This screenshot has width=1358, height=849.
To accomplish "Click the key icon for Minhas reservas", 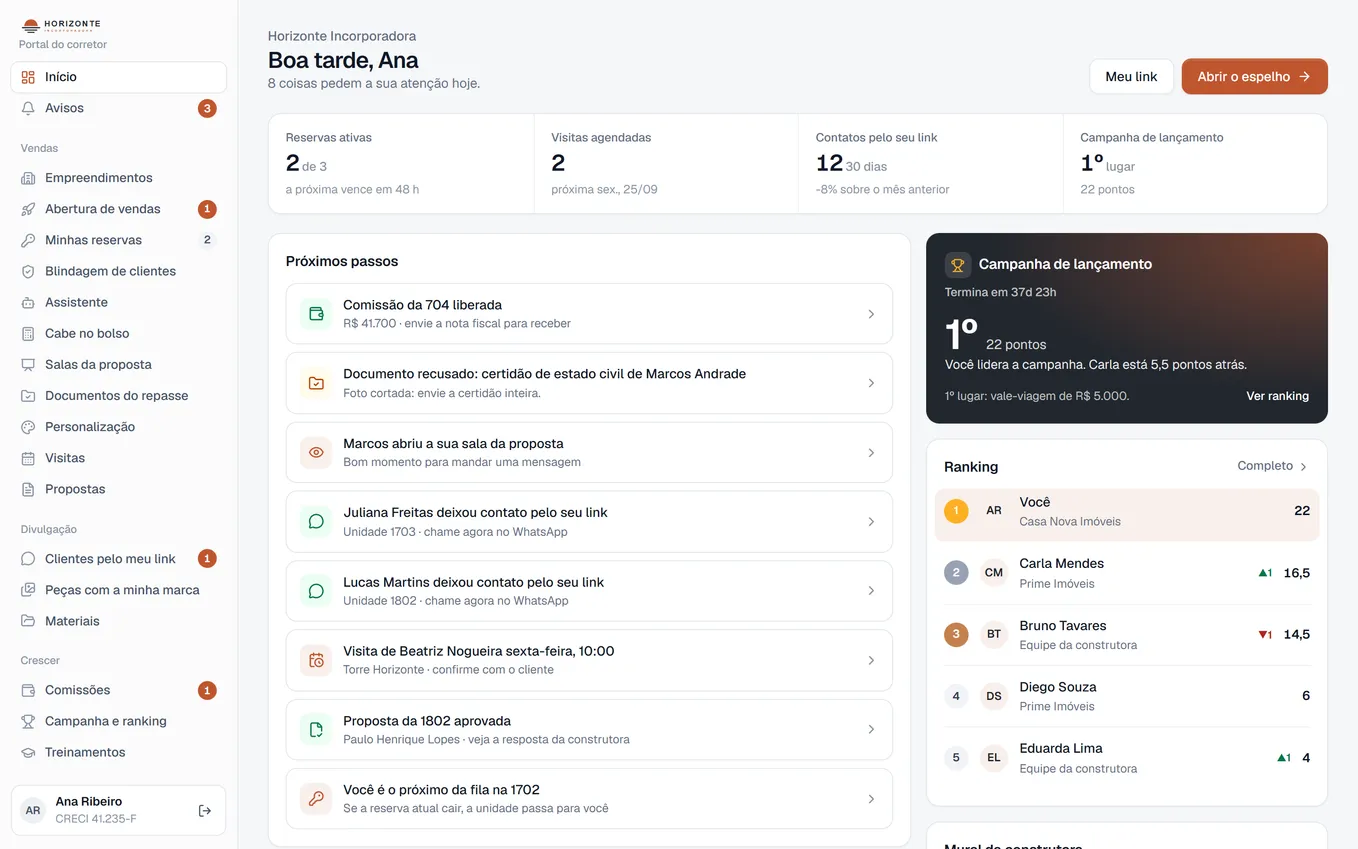I will [28, 240].
